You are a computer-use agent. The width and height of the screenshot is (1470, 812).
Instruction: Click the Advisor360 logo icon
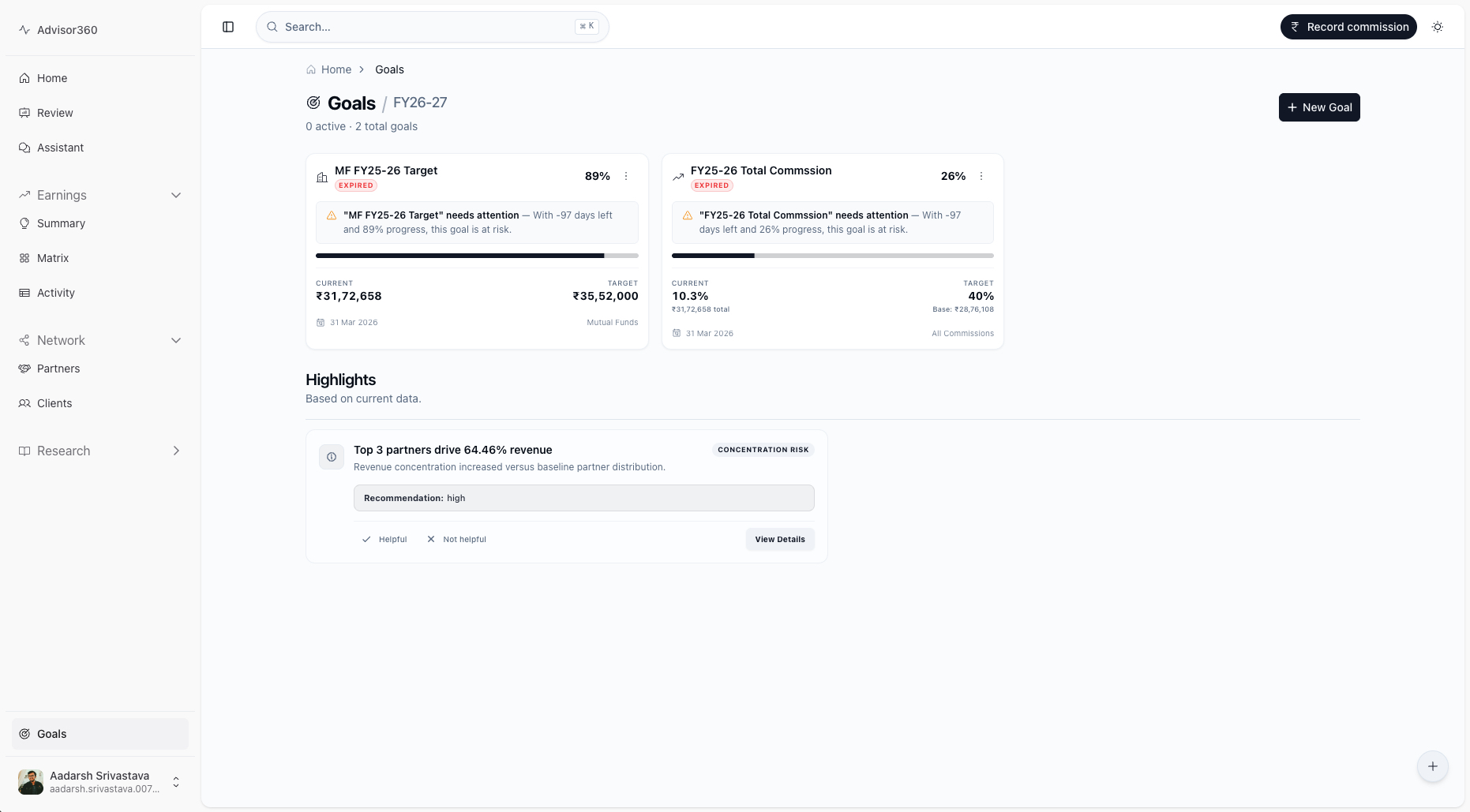pos(24,30)
